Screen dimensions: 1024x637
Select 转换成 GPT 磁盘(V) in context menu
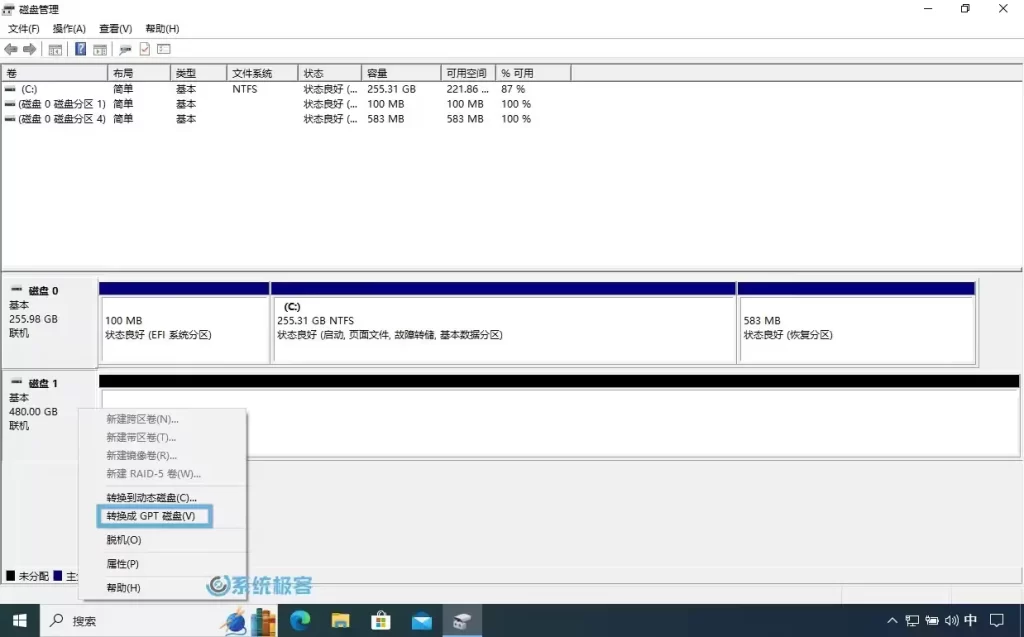coord(153,516)
